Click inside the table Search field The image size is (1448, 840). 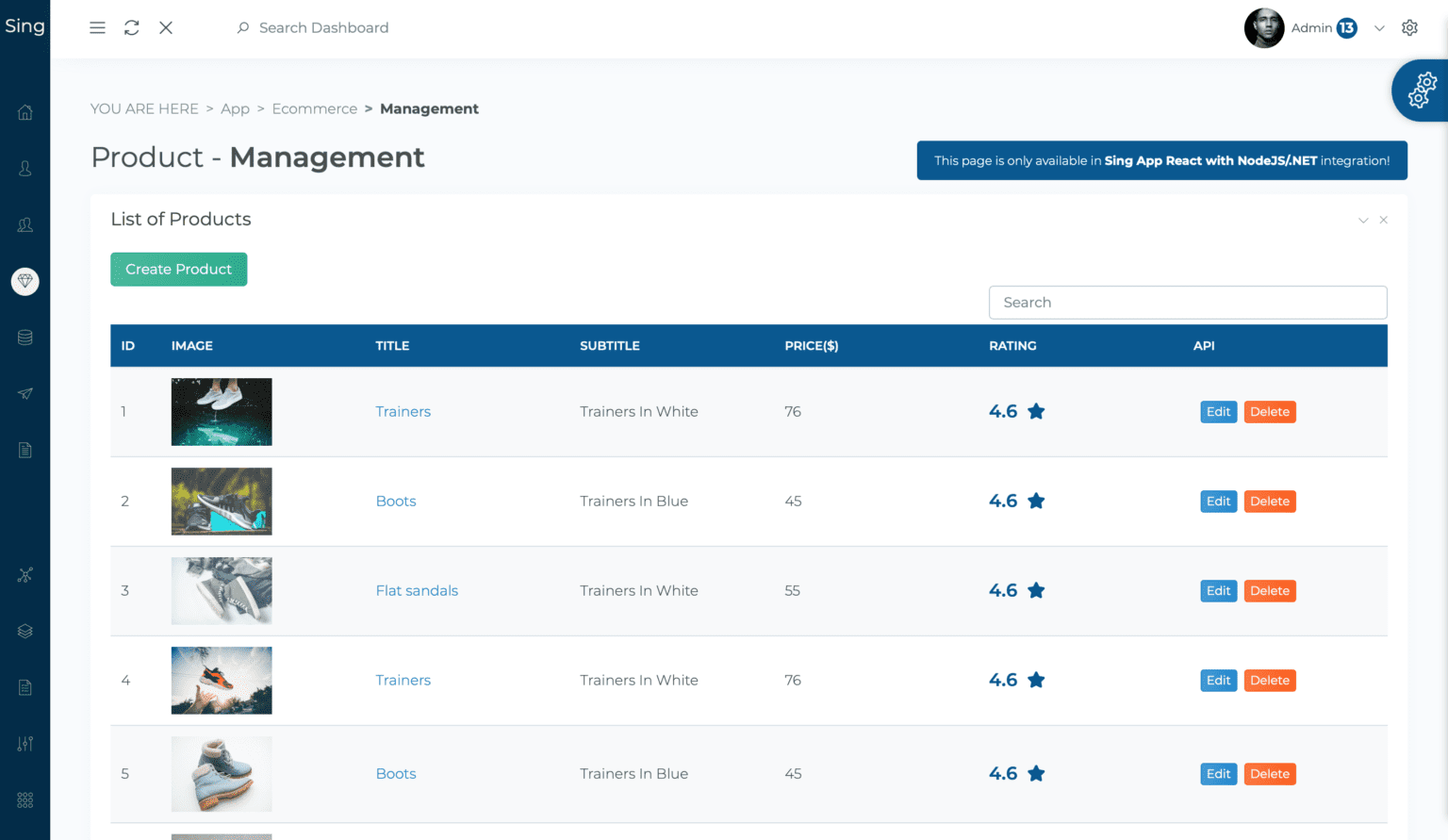(x=1187, y=302)
